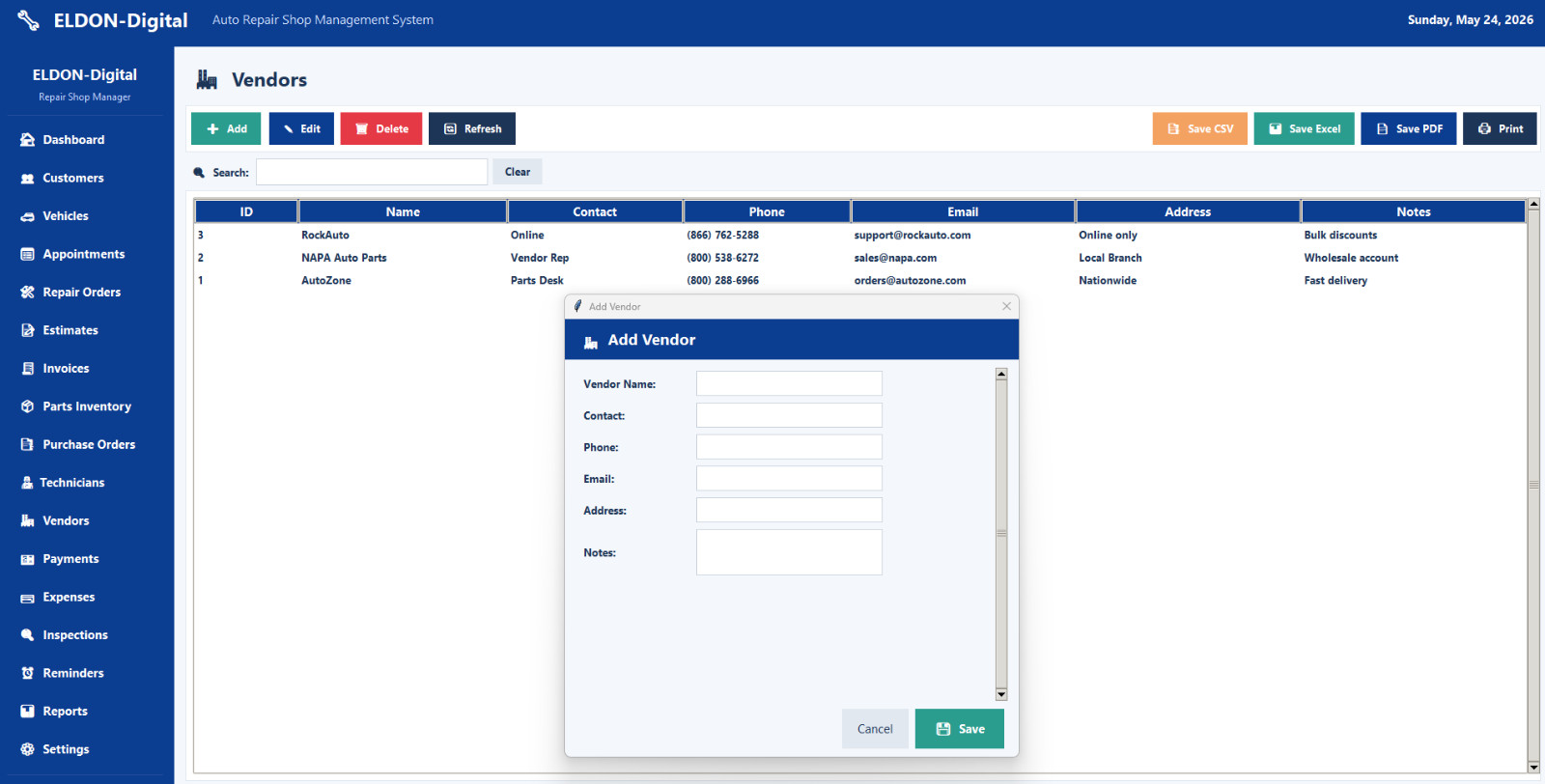Viewport: 1545px width, 784px height.
Task: Click dialog scrollbar down arrow
Action: pyautogui.click(x=1001, y=694)
